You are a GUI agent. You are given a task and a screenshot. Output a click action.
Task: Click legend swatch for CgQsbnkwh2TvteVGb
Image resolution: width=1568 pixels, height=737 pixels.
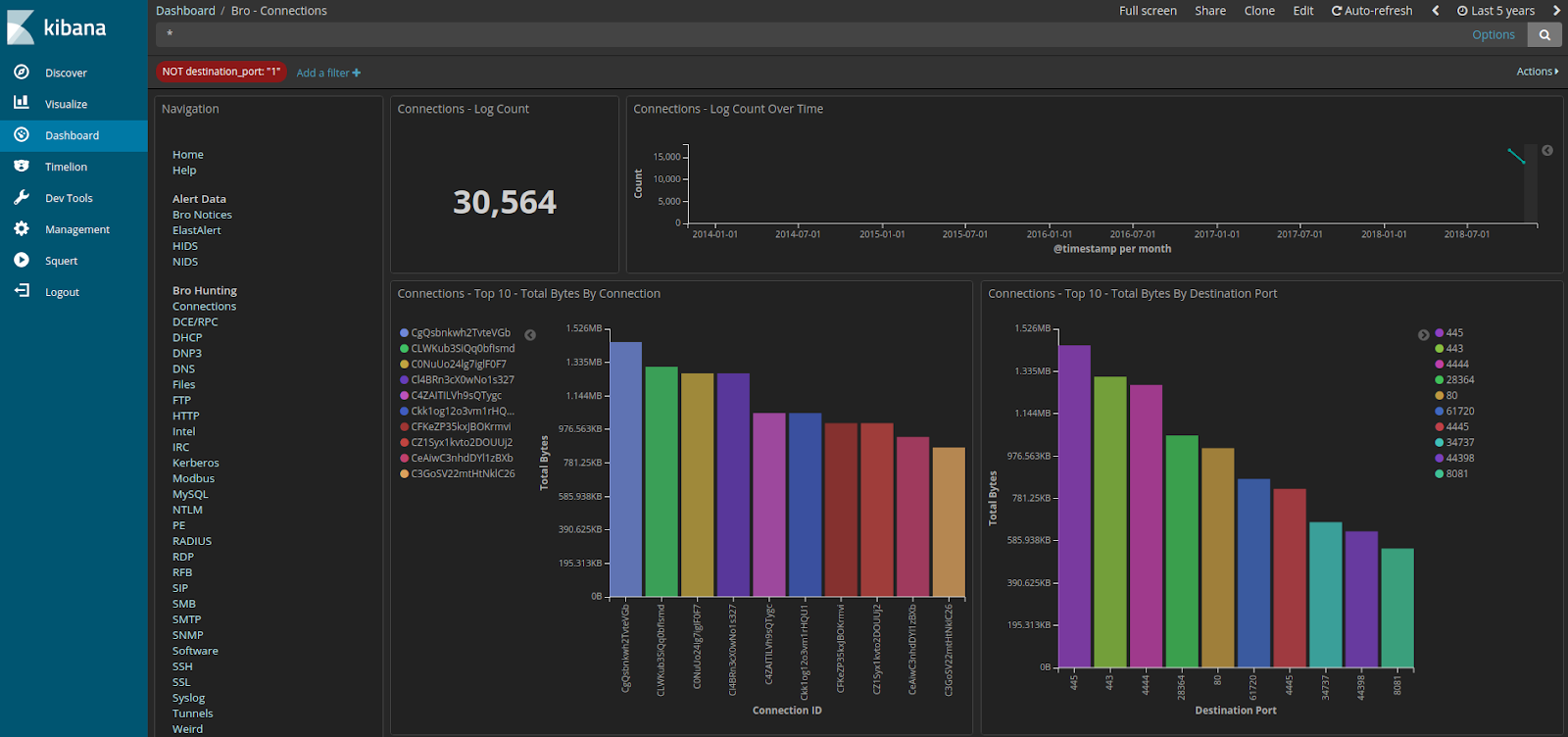(x=404, y=333)
